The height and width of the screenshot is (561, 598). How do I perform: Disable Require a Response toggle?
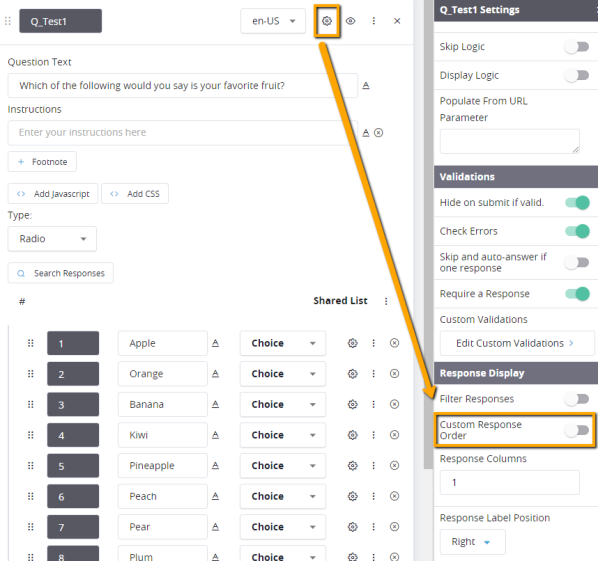click(577, 294)
